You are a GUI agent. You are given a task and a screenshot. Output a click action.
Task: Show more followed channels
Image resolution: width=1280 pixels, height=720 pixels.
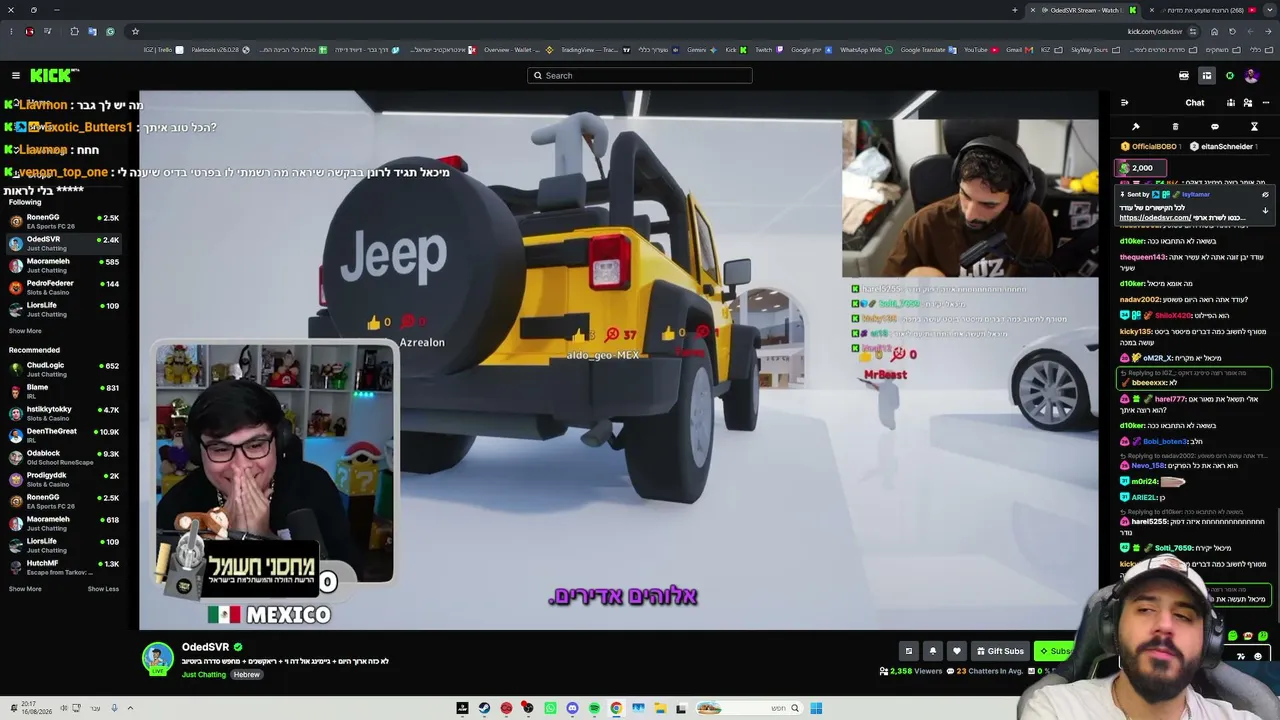click(25, 331)
